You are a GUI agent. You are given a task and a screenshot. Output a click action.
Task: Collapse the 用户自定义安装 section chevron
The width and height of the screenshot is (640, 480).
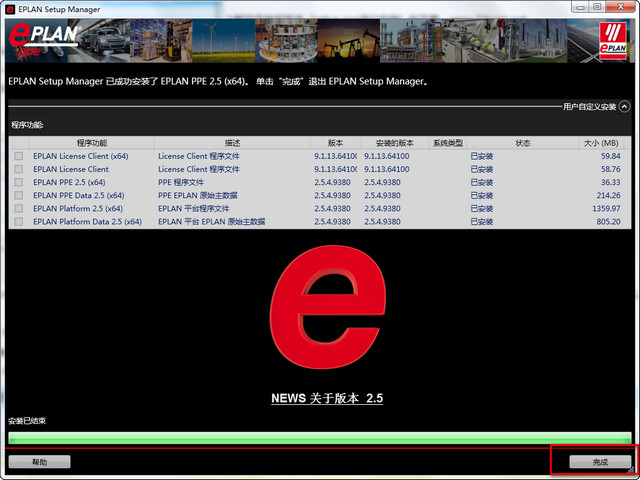coord(624,107)
